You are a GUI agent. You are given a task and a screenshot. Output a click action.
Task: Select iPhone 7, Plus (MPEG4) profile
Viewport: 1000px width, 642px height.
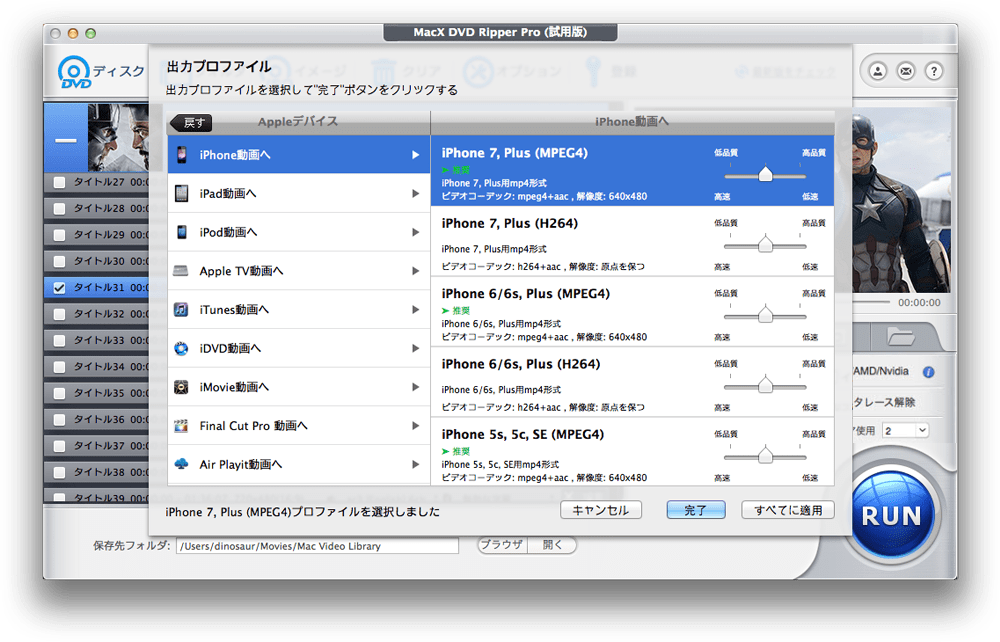[x=632, y=171]
